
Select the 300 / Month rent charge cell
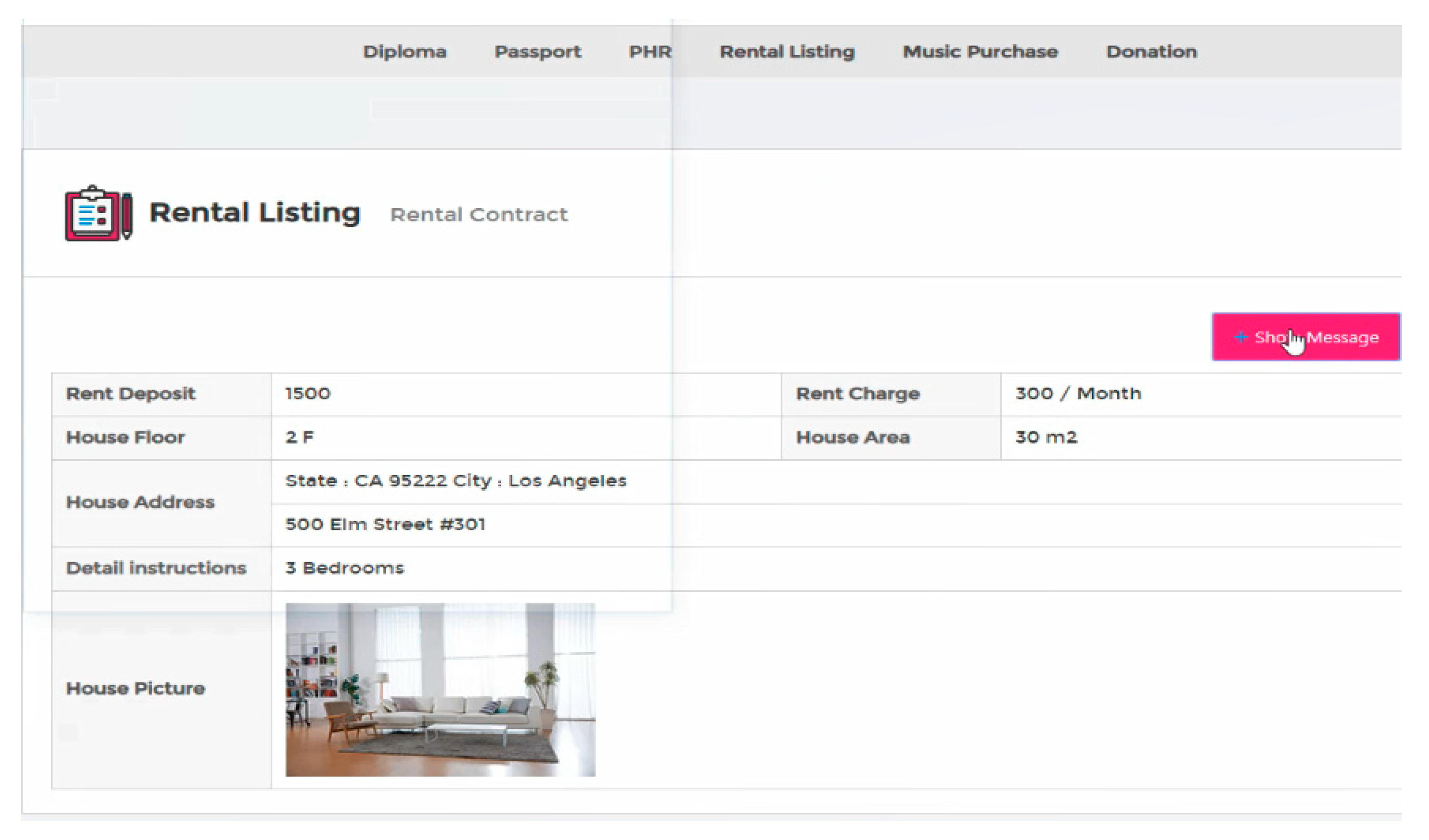(1077, 394)
